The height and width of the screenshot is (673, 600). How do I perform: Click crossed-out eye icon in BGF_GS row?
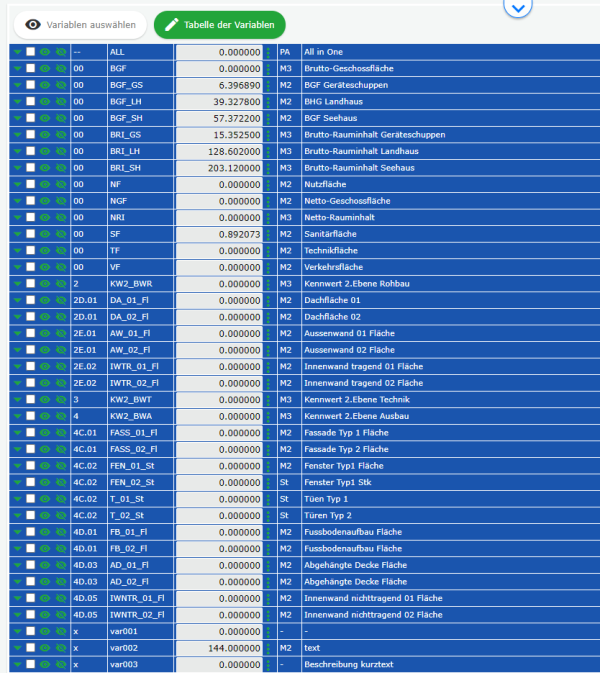(x=61, y=85)
